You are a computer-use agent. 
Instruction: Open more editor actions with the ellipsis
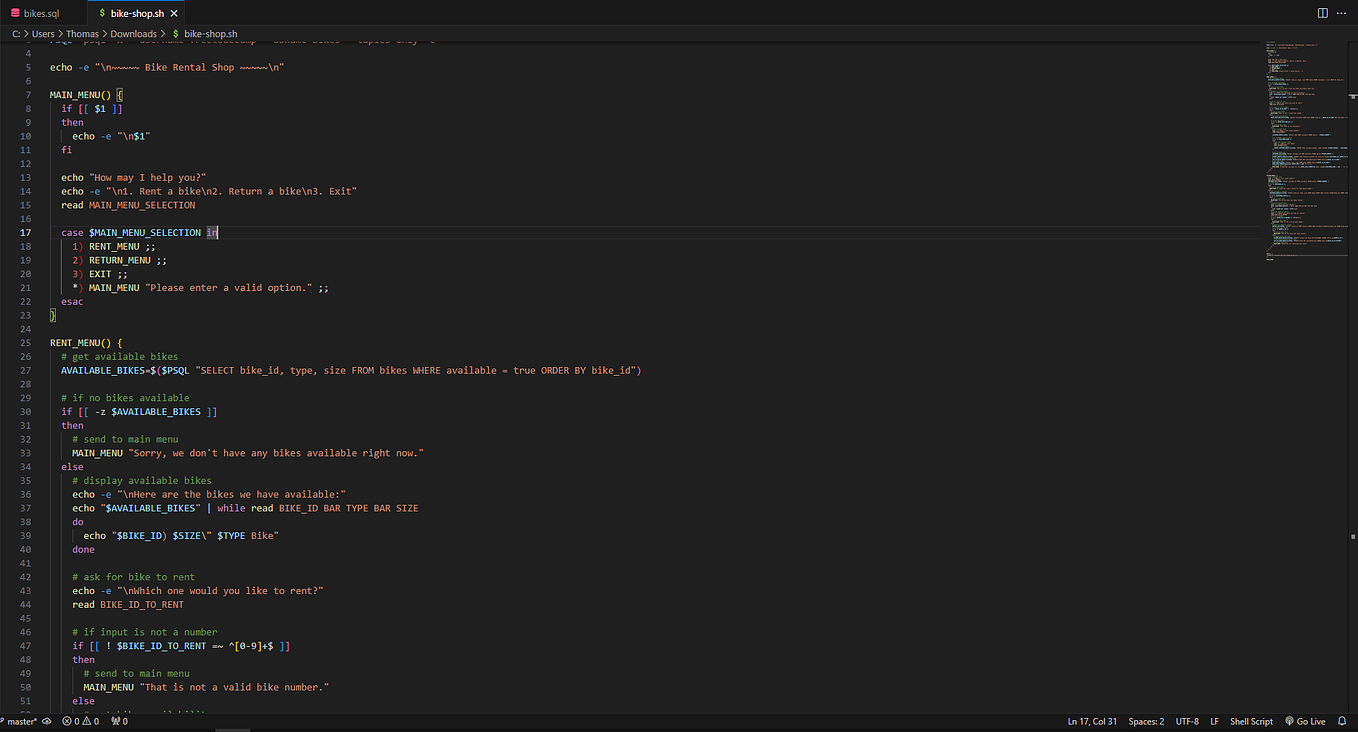[1341, 13]
